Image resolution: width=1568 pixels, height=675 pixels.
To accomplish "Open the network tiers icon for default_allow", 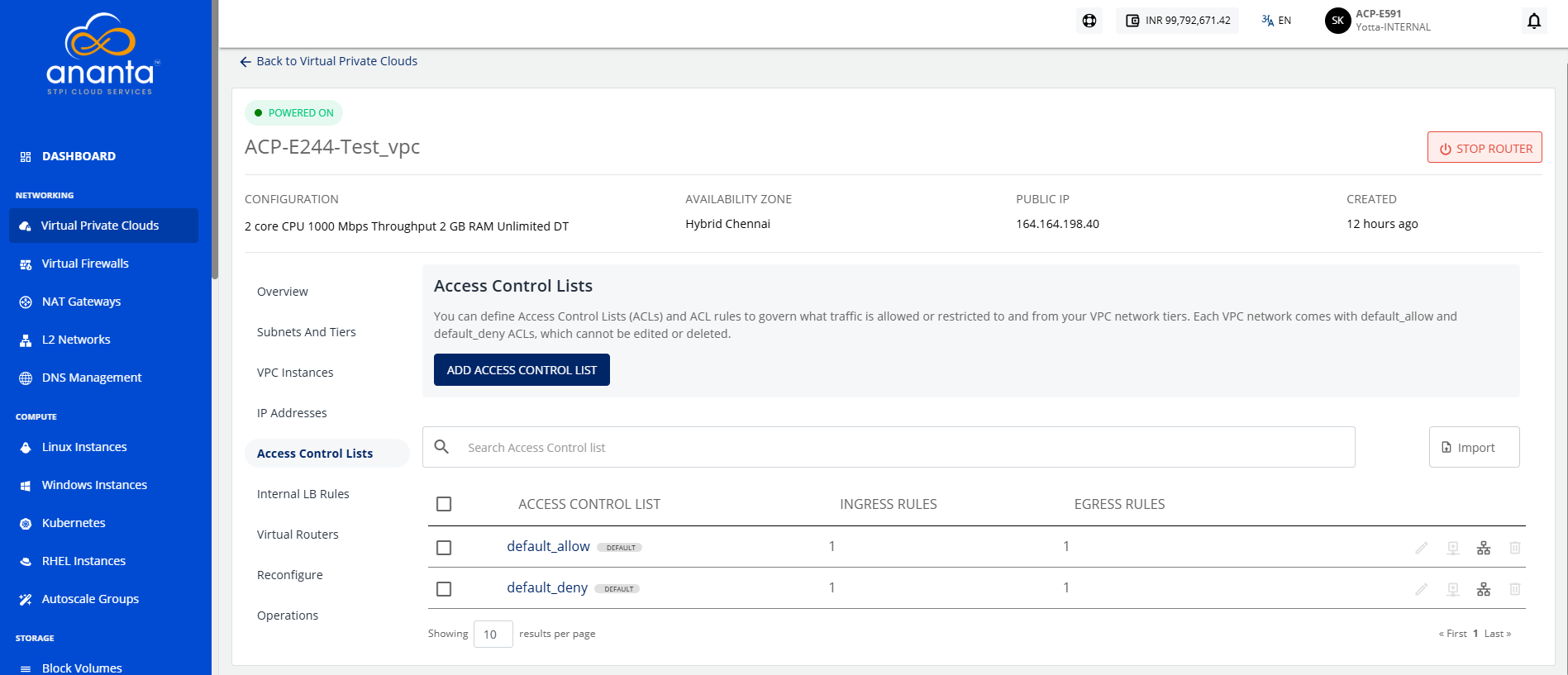I will (x=1484, y=548).
